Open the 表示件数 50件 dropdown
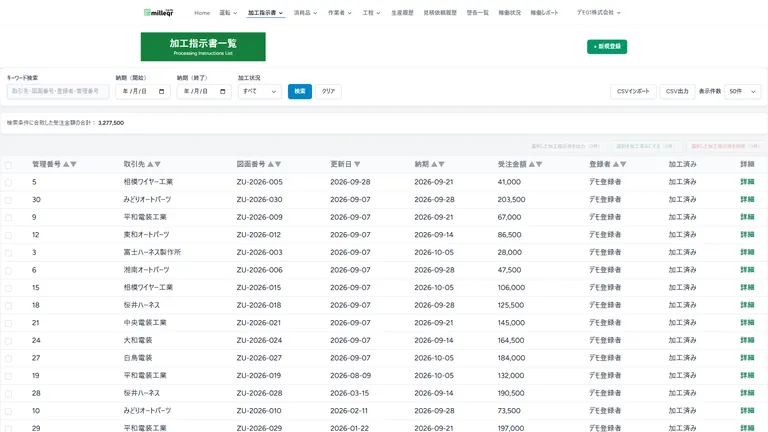This screenshot has width=768, height=432. click(742, 92)
